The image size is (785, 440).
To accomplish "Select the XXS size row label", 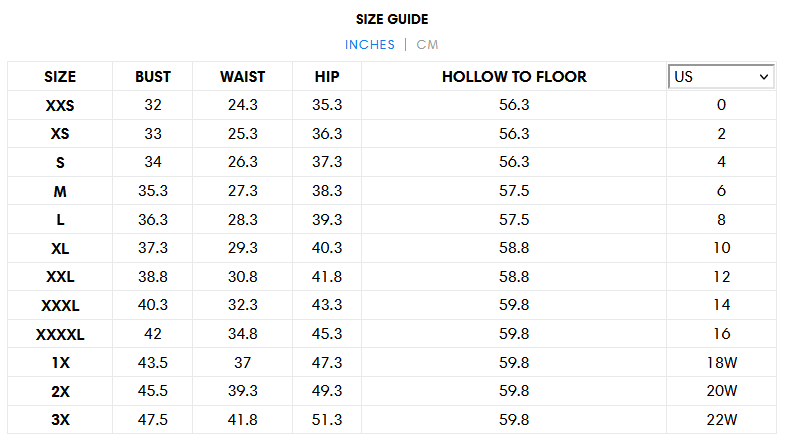I will coord(60,106).
